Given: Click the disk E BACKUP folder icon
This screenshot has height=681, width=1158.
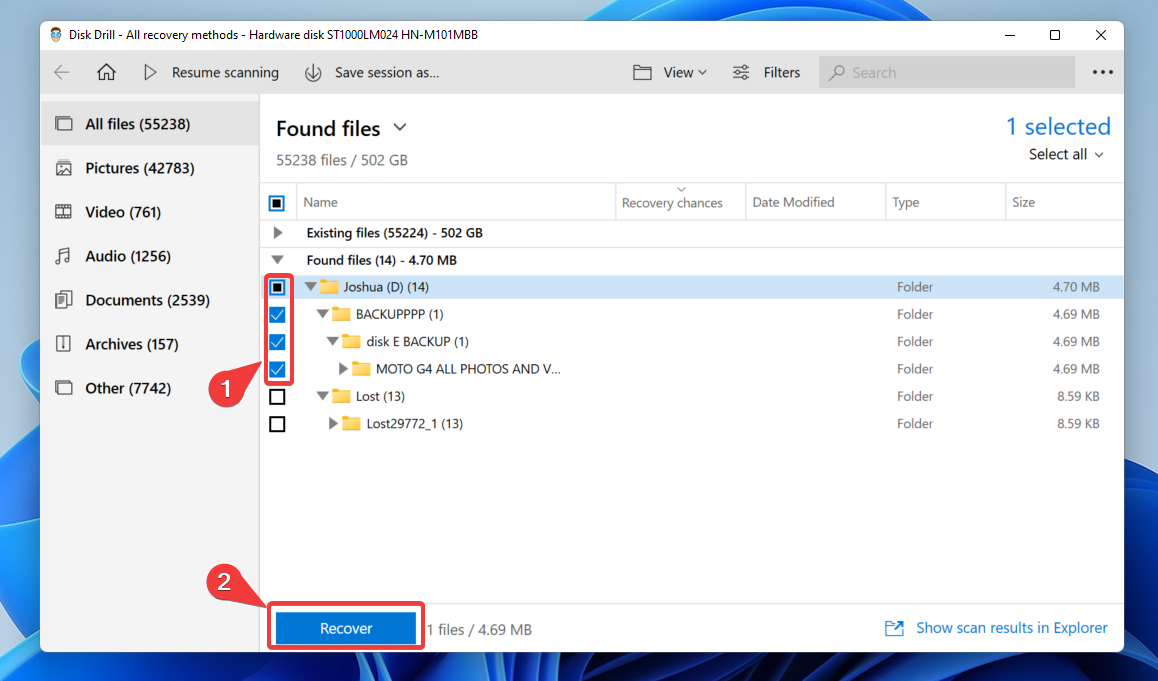Looking at the screenshot, I should pyautogui.click(x=352, y=341).
